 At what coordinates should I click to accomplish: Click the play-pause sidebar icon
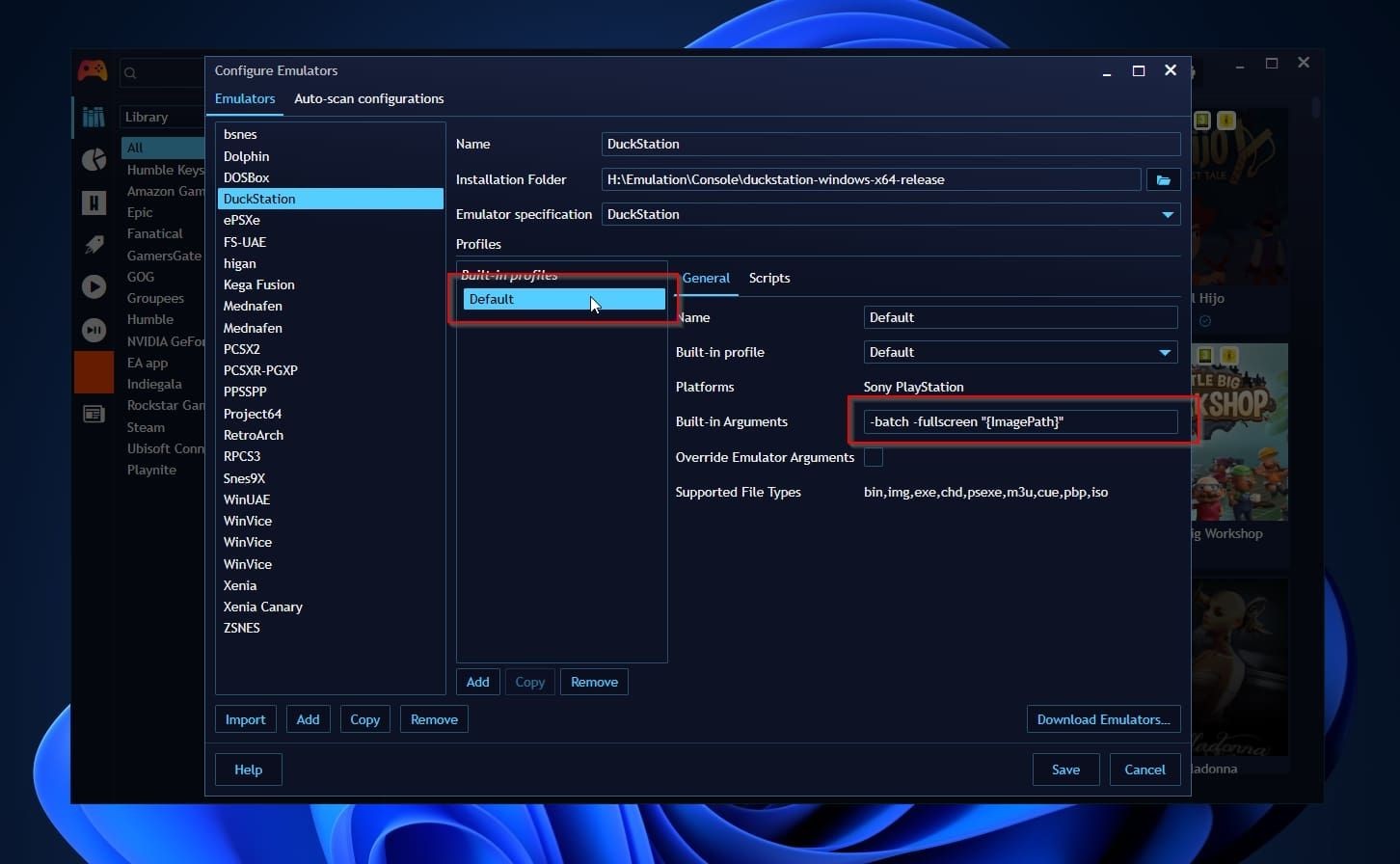[x=94, y=330]
